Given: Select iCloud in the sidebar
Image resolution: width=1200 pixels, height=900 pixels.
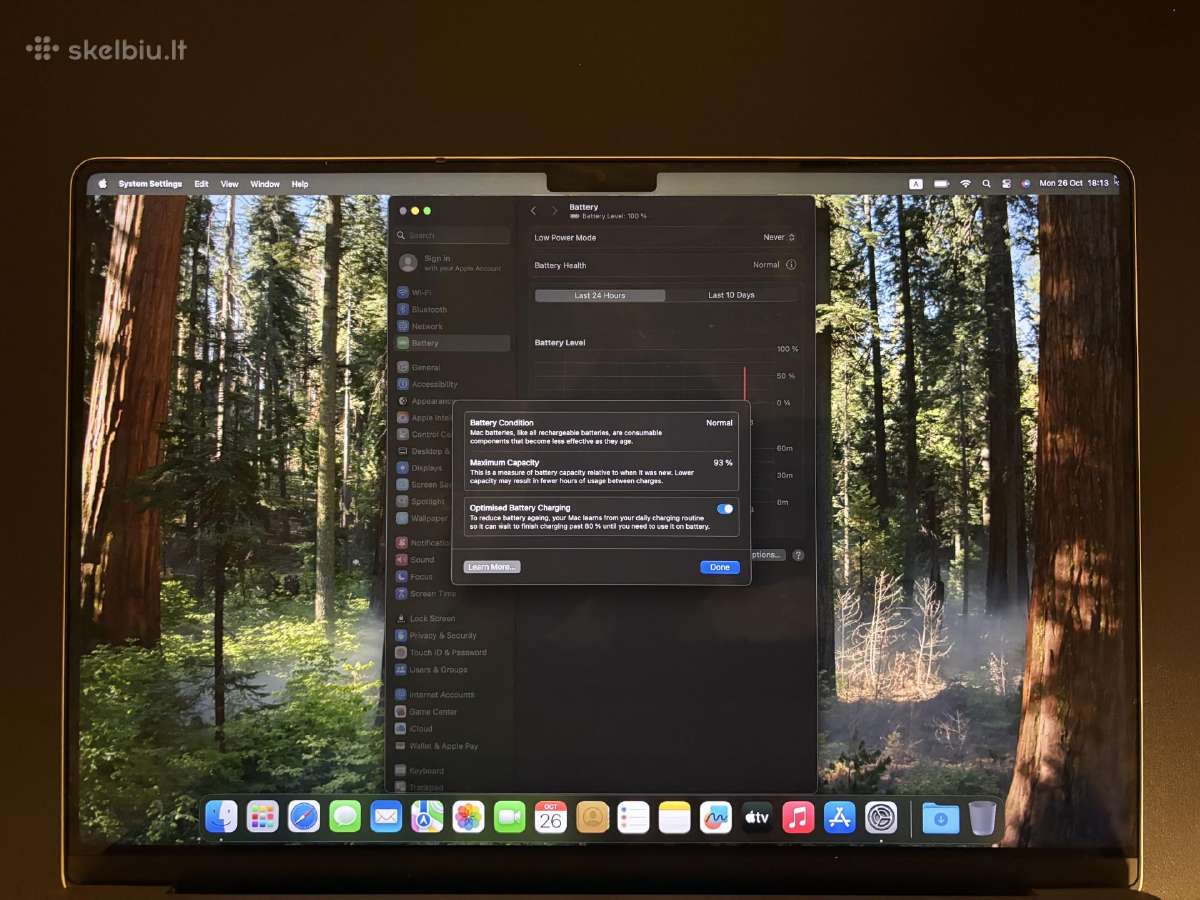Looking at the screenshot, I should click(452, 729).
